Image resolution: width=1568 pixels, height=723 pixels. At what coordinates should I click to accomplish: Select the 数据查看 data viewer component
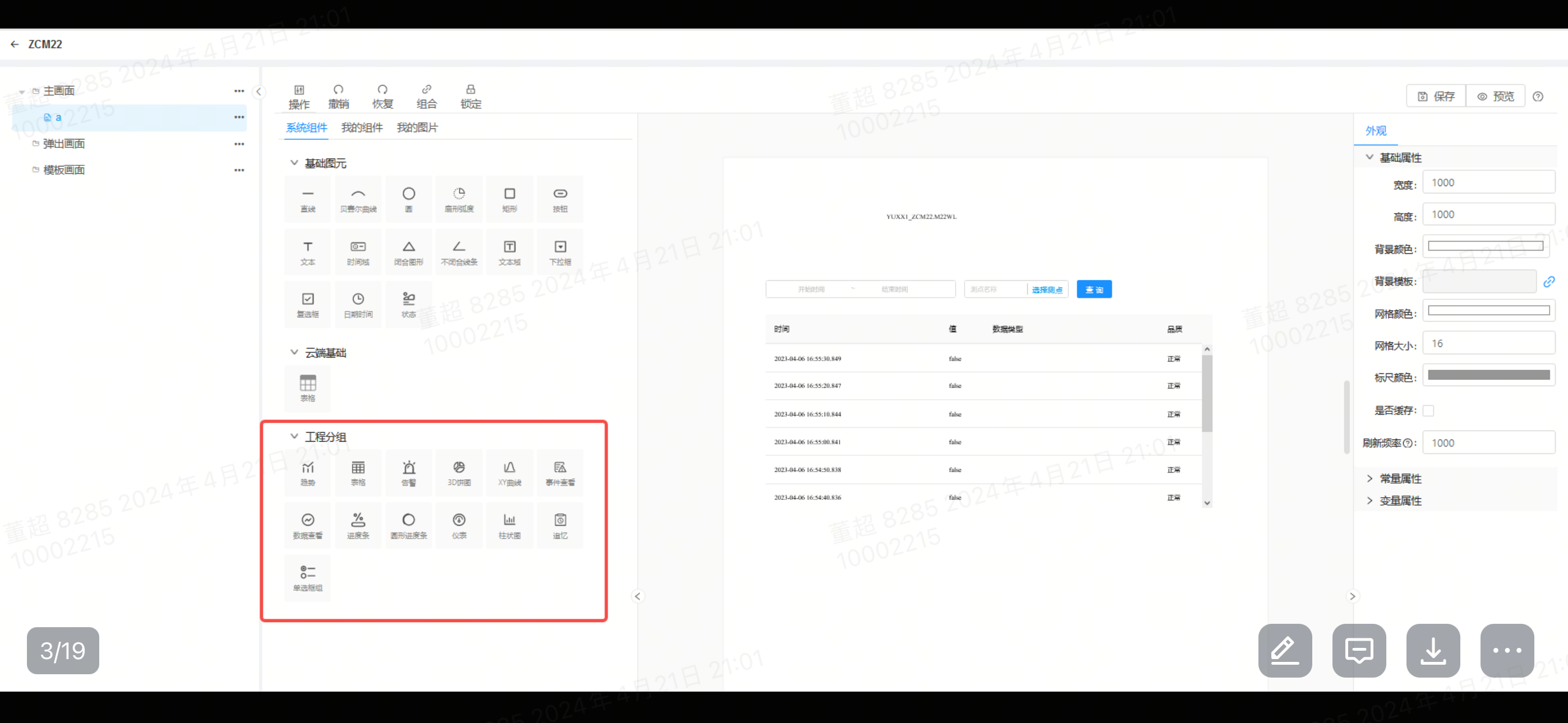point(308,526)
